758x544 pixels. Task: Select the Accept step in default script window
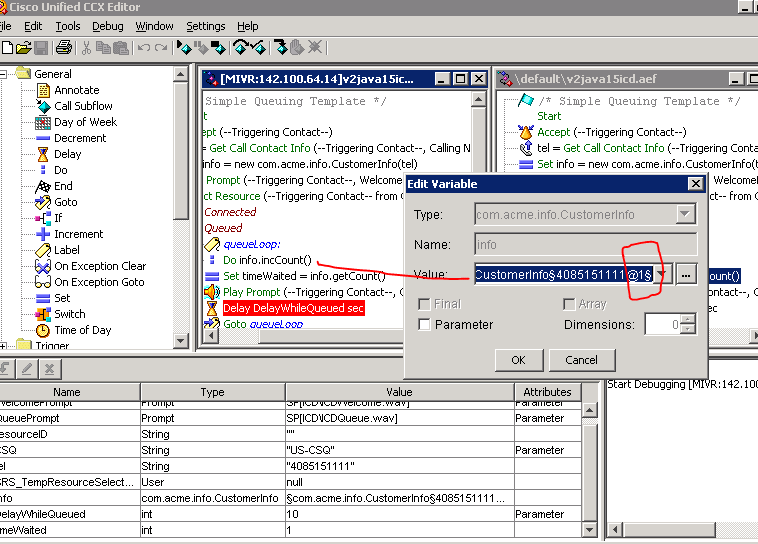(612, 132)
